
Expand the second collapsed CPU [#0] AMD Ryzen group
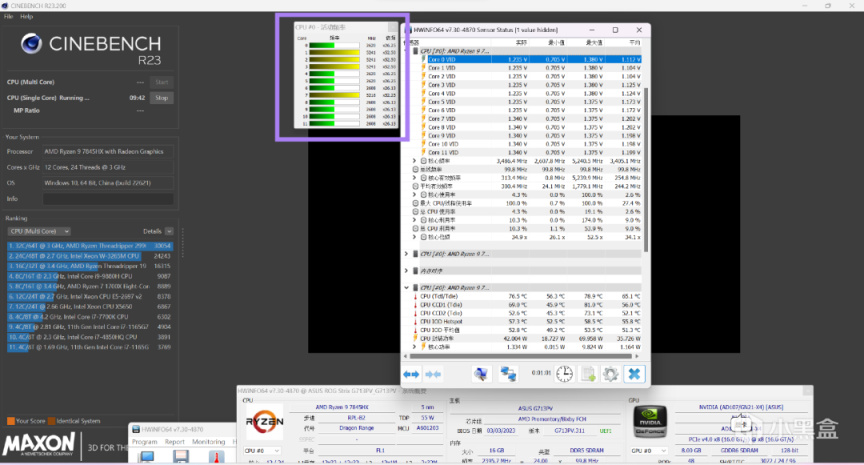pyautogui.click(x=407, y=254)
